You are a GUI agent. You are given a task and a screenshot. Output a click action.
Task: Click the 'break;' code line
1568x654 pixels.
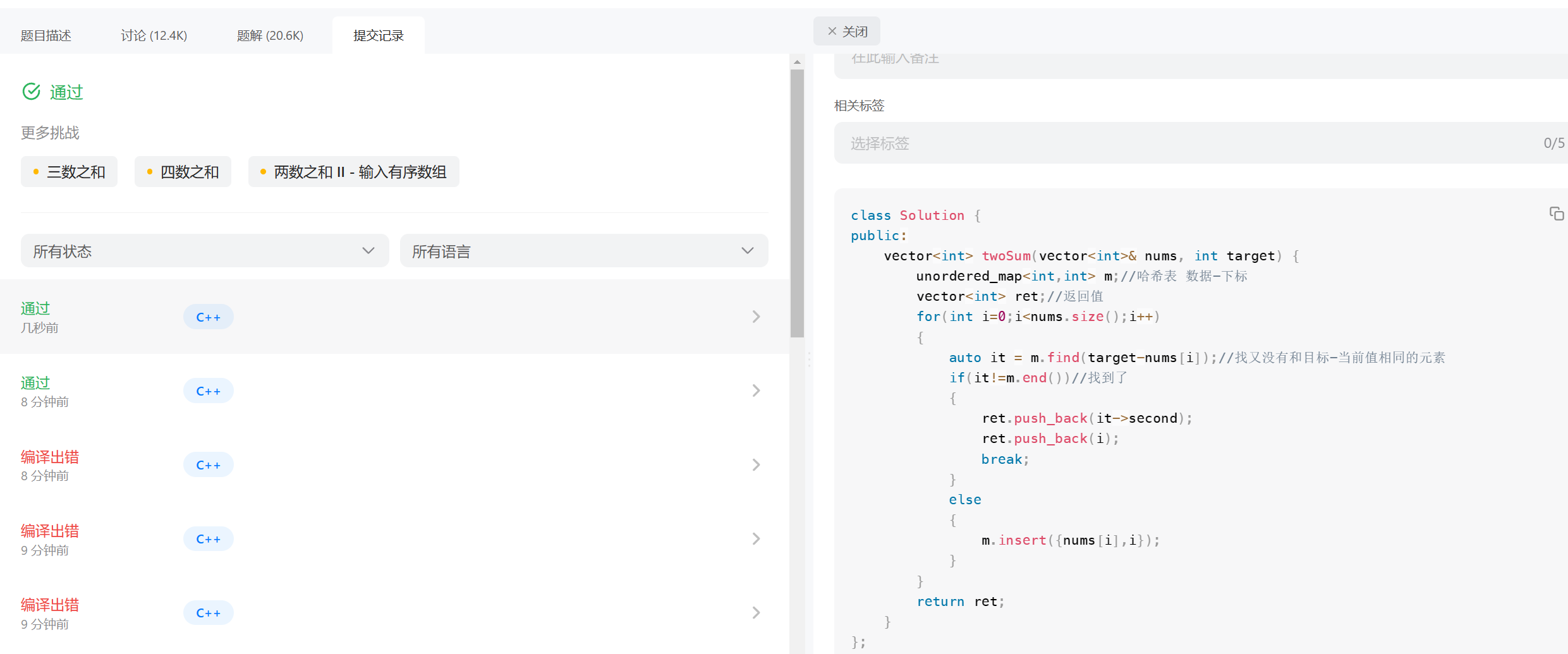click(1005, 459)
